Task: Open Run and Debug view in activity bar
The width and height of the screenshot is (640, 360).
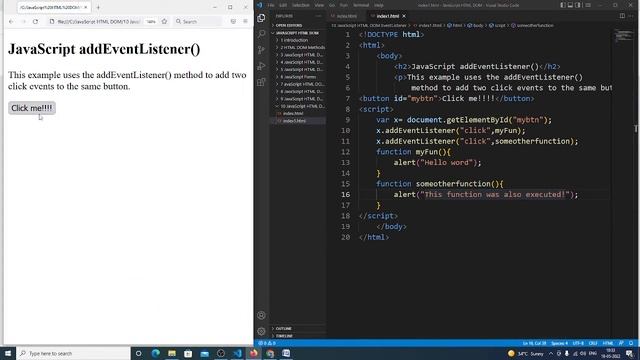Action: pyautogui.click(x=261, y=66)
